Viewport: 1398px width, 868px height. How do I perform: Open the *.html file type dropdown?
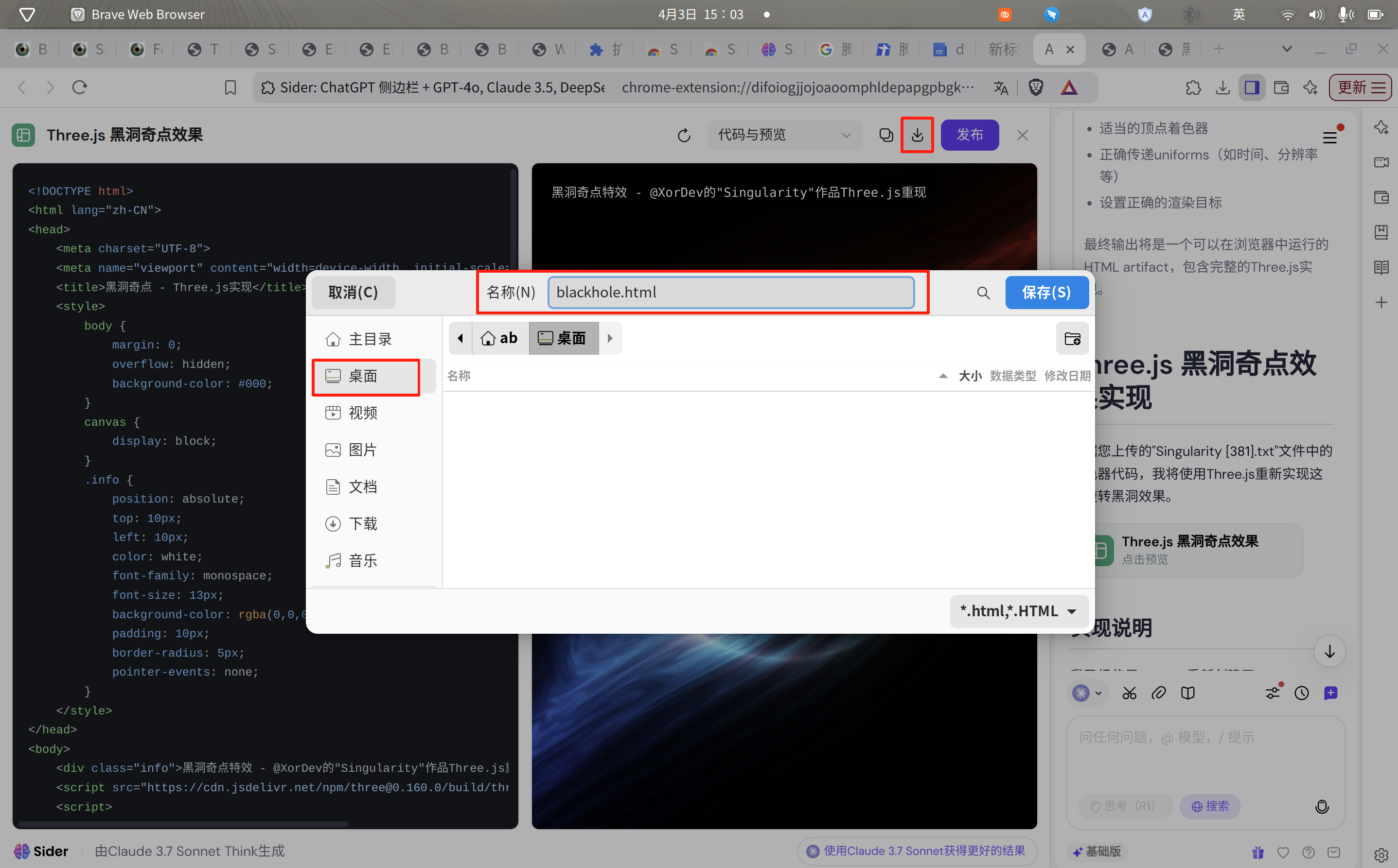[x=1018, y=611]
